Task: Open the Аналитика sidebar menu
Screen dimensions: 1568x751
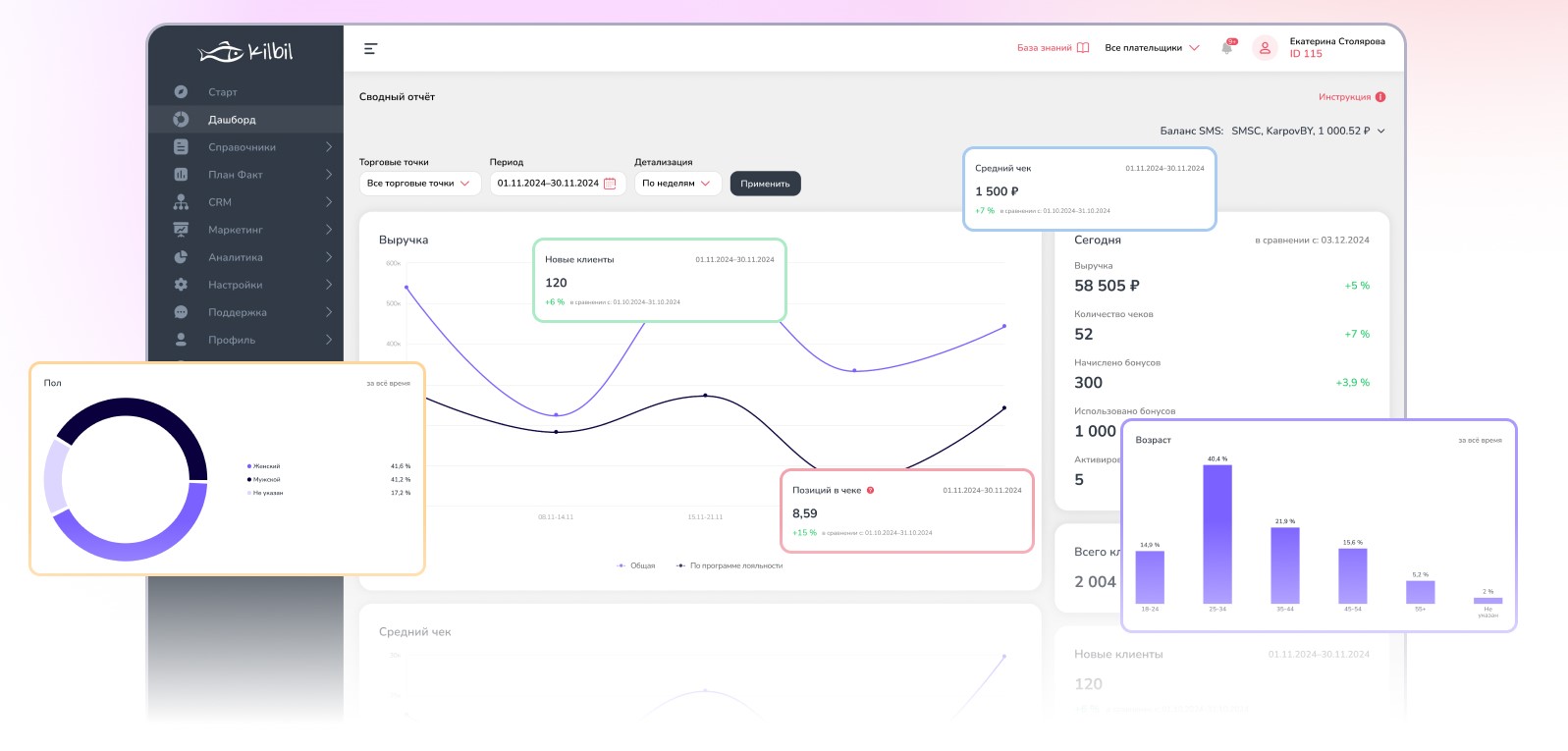Action: click(236, 257)
